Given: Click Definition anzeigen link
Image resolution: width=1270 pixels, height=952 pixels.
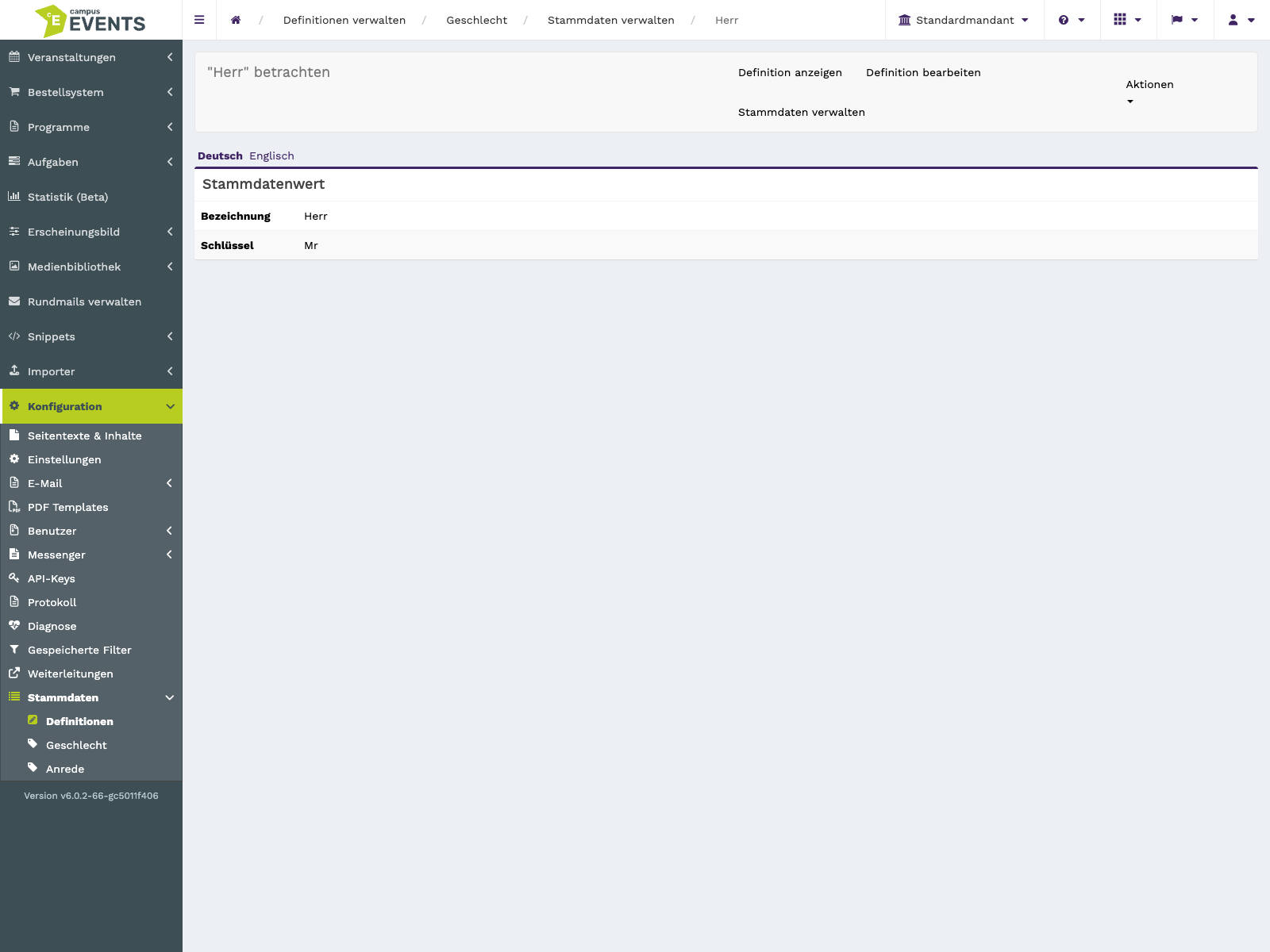Looking at the screenshot, I should [790, 72].
